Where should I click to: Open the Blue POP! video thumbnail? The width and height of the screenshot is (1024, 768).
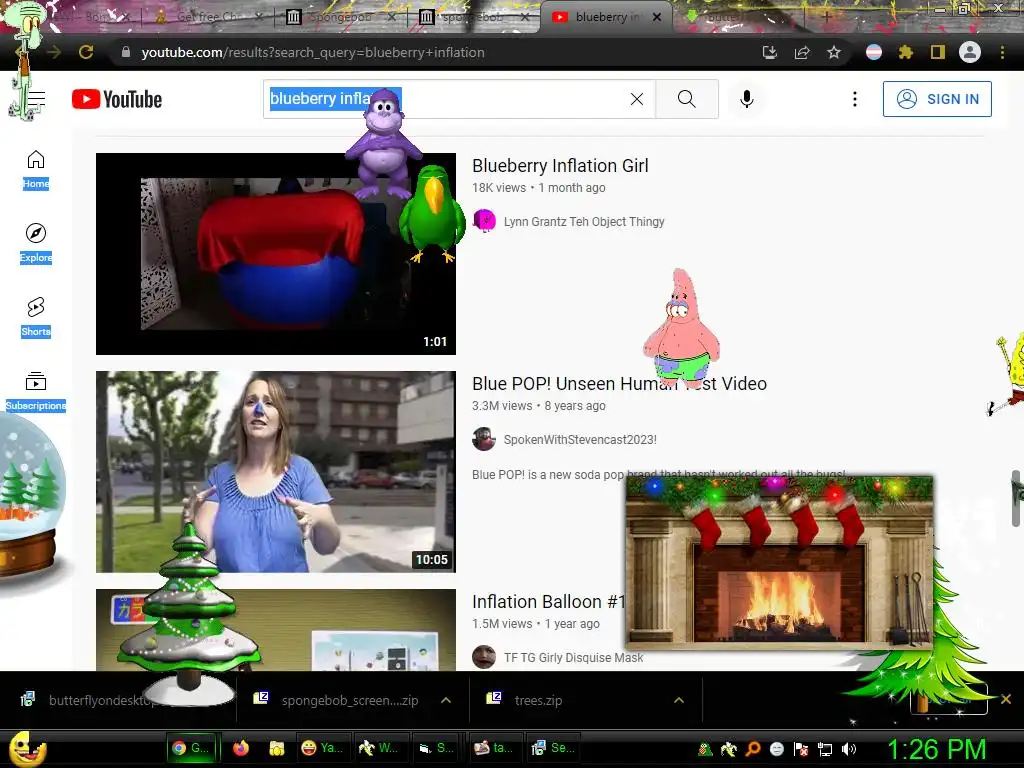276,472
